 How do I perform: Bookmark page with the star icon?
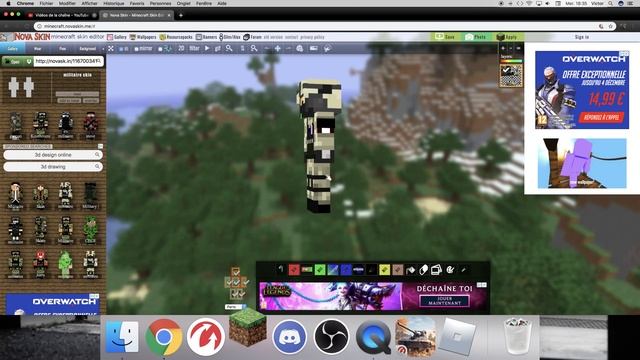(611, 26)
